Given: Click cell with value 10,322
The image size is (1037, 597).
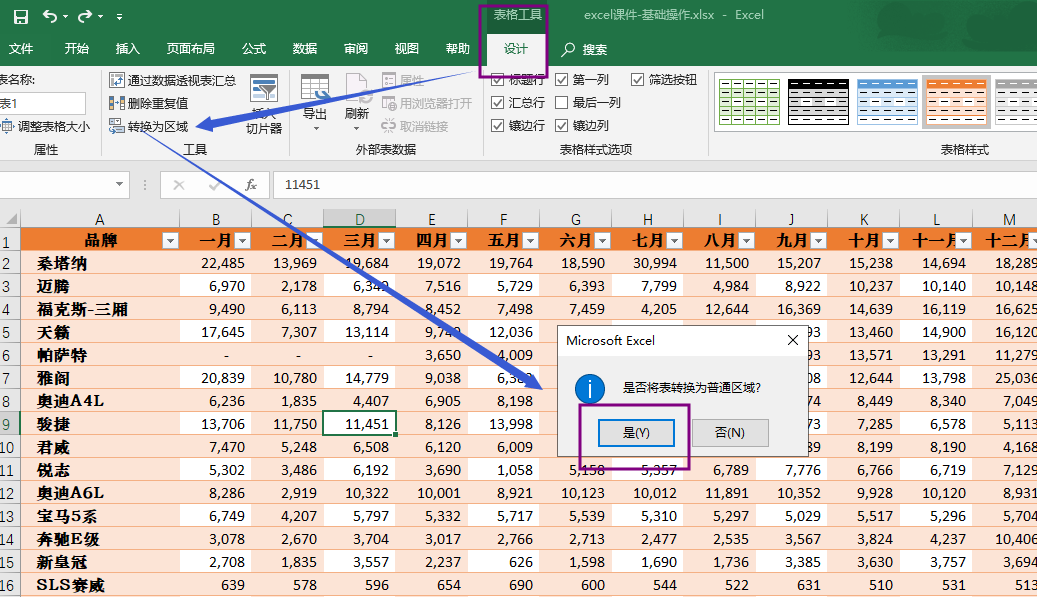Looking at the screenshot, I should pyautogui.click(x=359, y=493).
